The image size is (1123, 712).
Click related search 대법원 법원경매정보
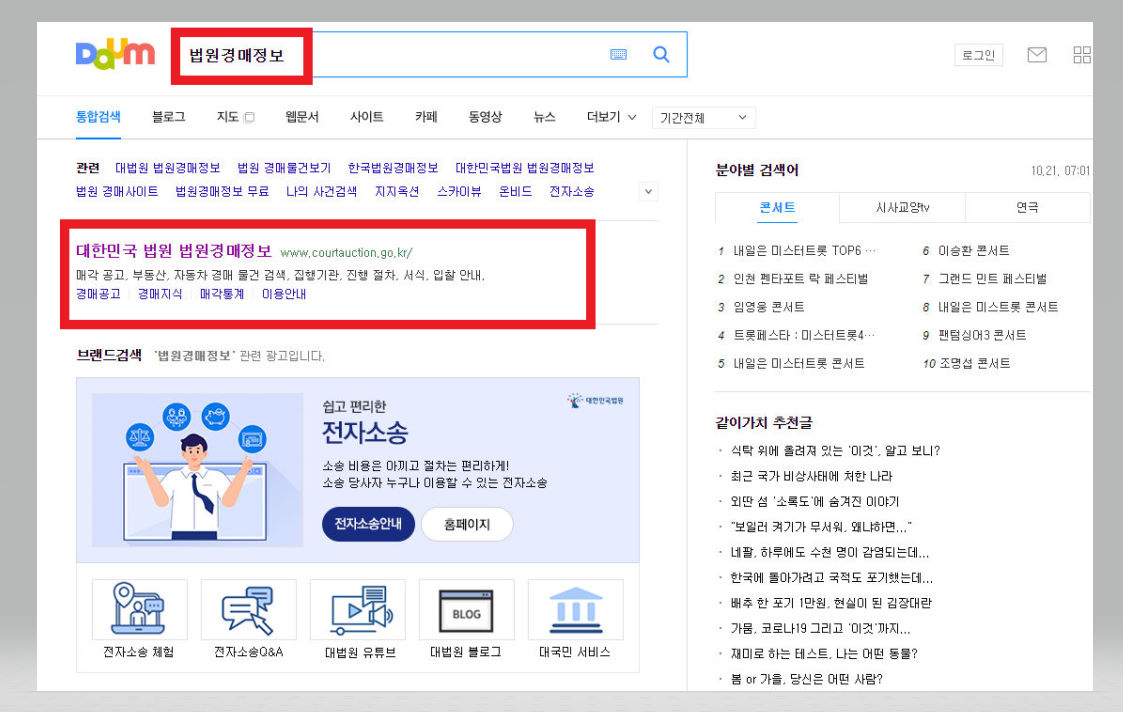168,168
